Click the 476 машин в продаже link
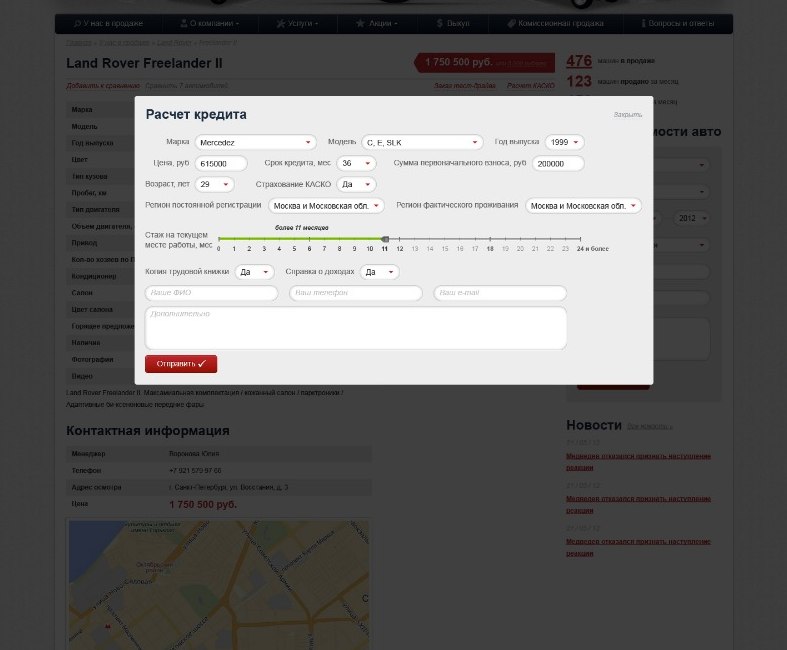Screen dimensions: 787x650 pyautogui.click(x=579, y=61)
